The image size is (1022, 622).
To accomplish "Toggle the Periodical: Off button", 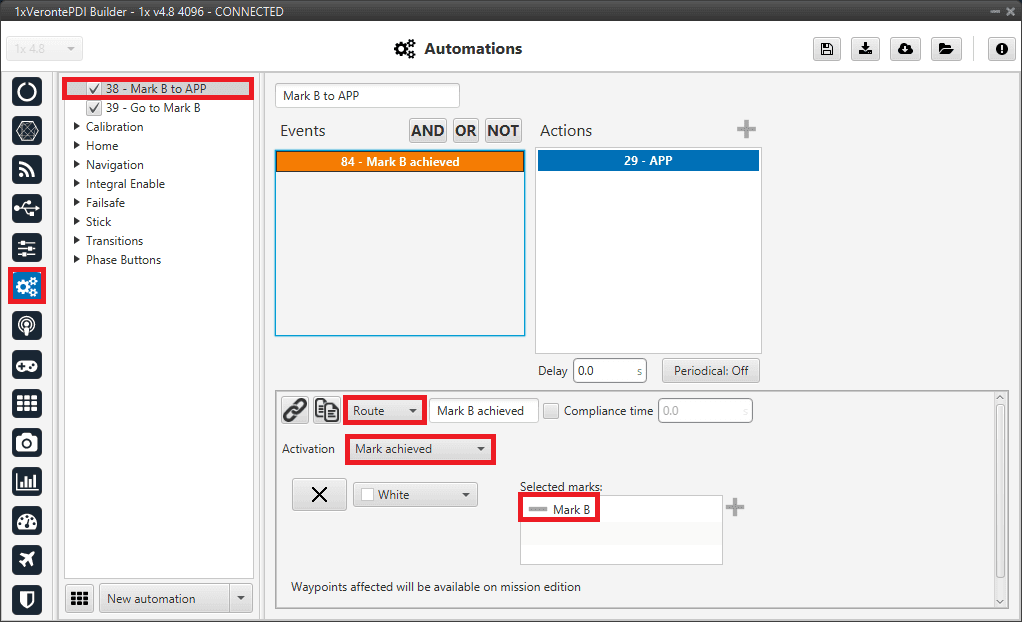I will point(710,371).
